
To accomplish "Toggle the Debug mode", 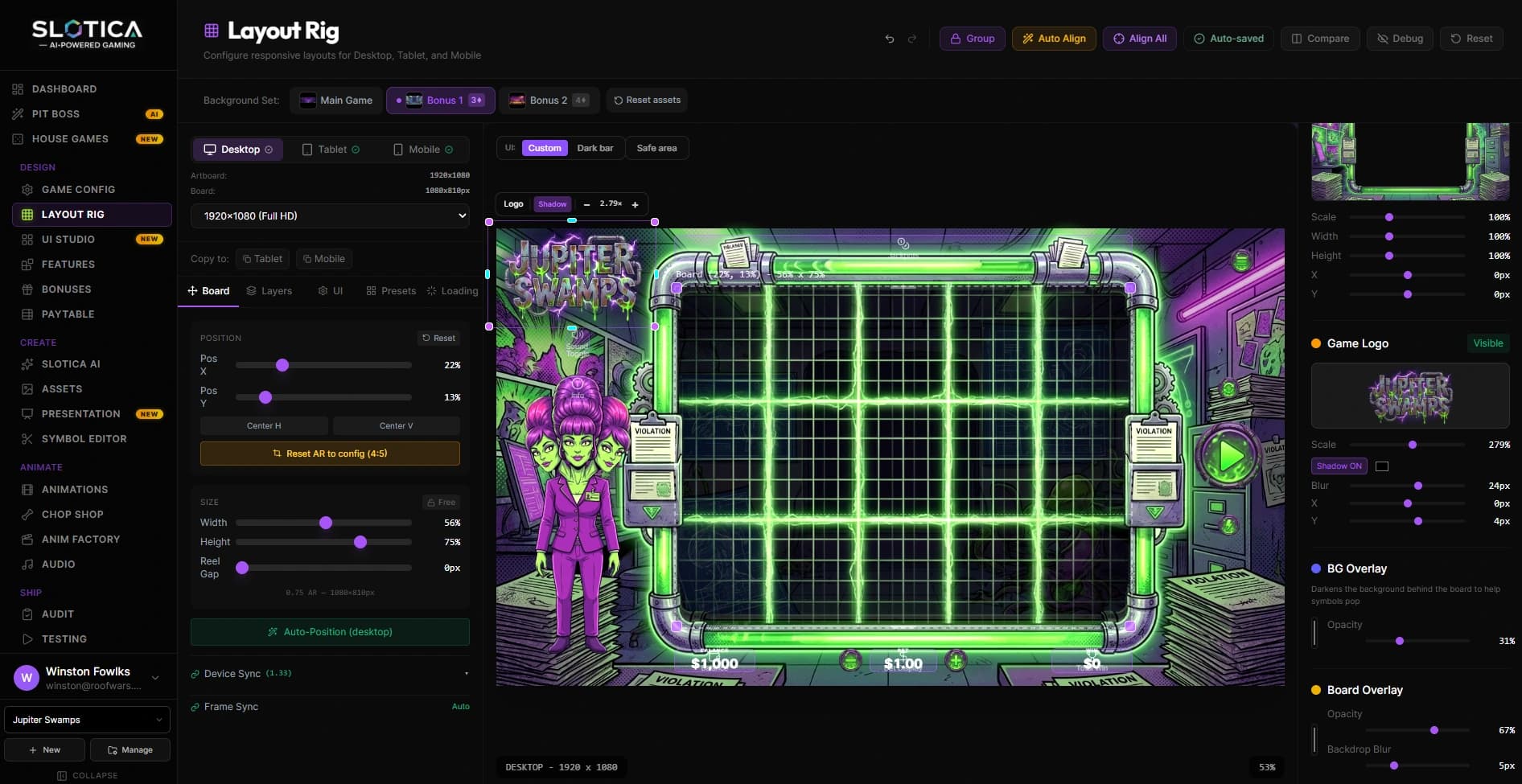I will tap(1400, 39).
